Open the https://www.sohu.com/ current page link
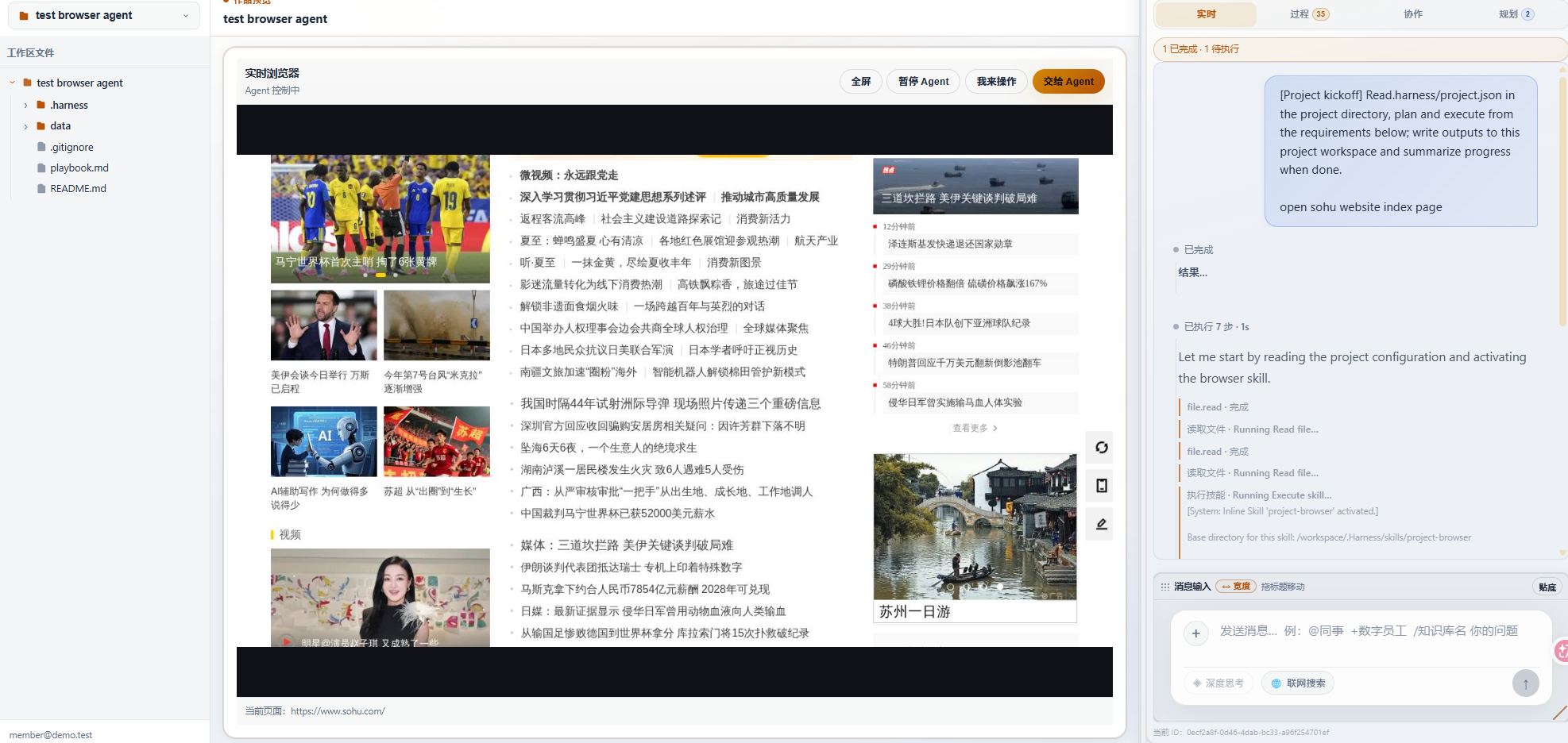This screenshot has width=1568, height=743. 338,711
